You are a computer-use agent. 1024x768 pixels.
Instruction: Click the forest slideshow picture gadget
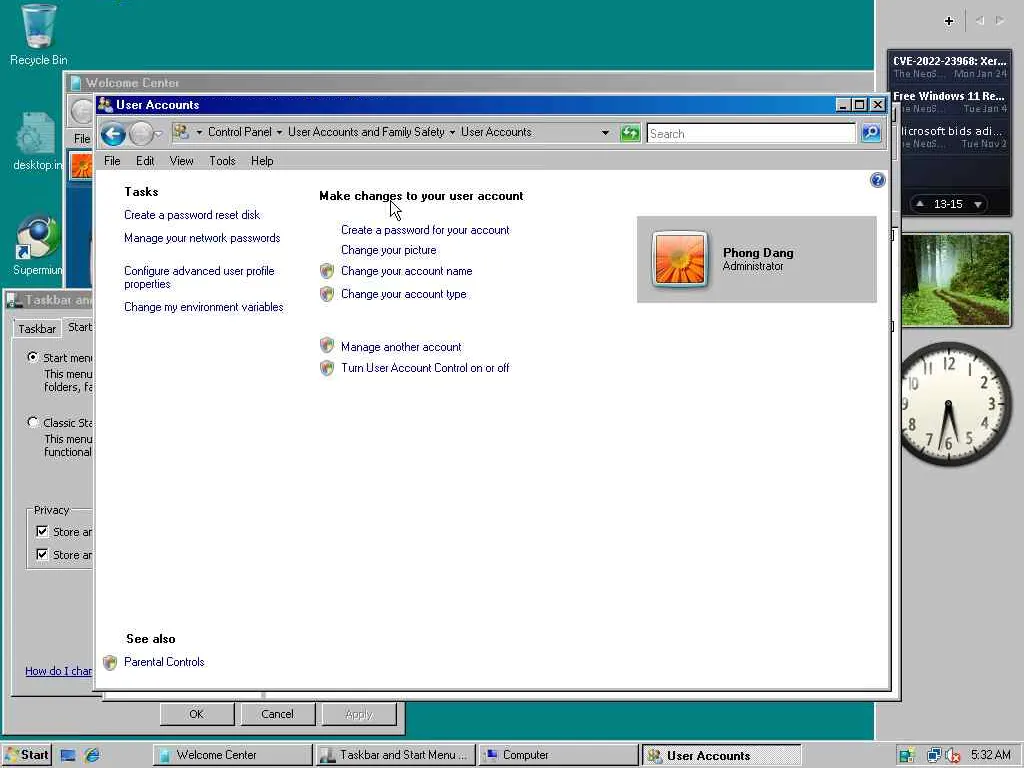955,280
